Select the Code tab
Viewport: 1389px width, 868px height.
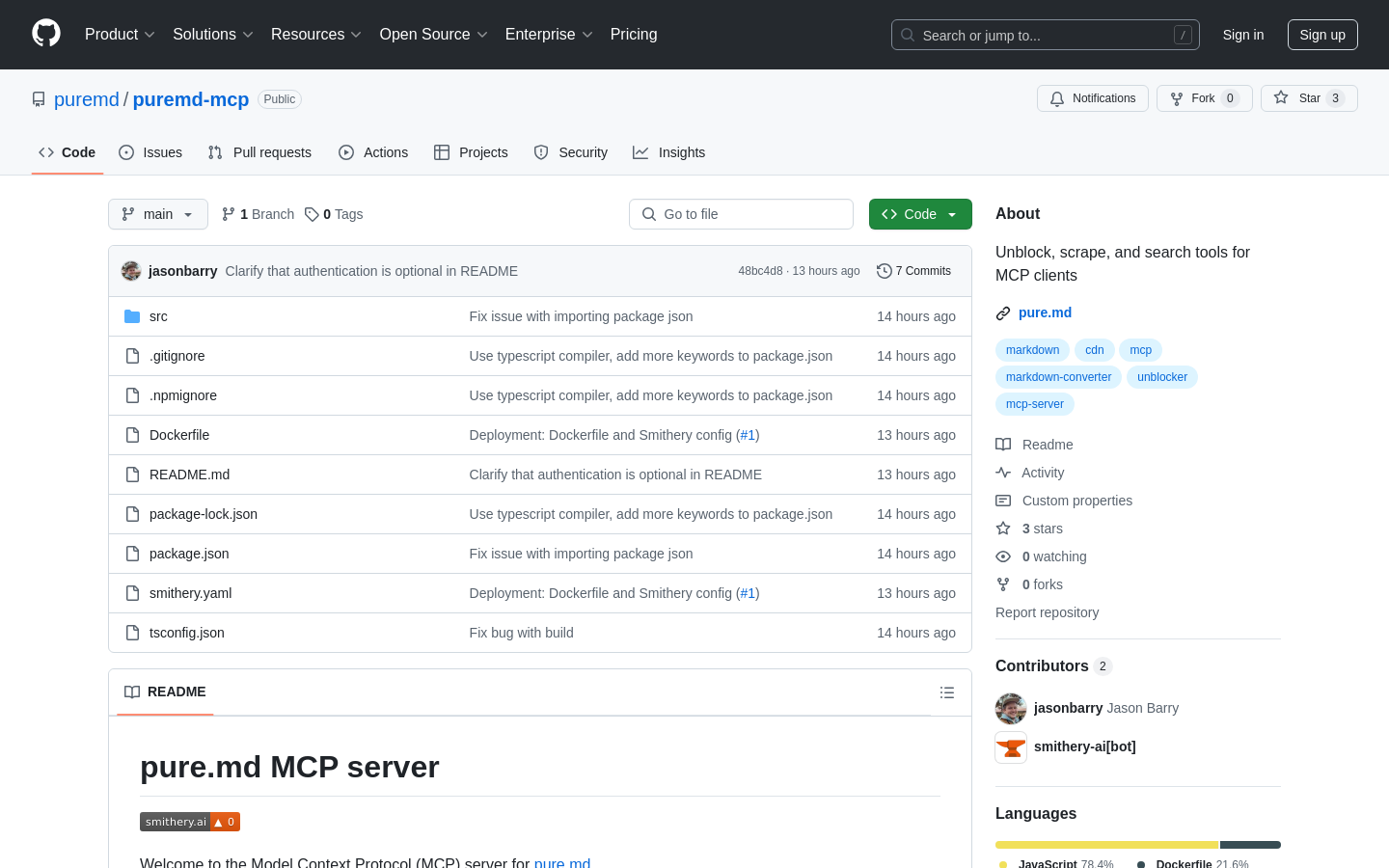coord(68,152)
